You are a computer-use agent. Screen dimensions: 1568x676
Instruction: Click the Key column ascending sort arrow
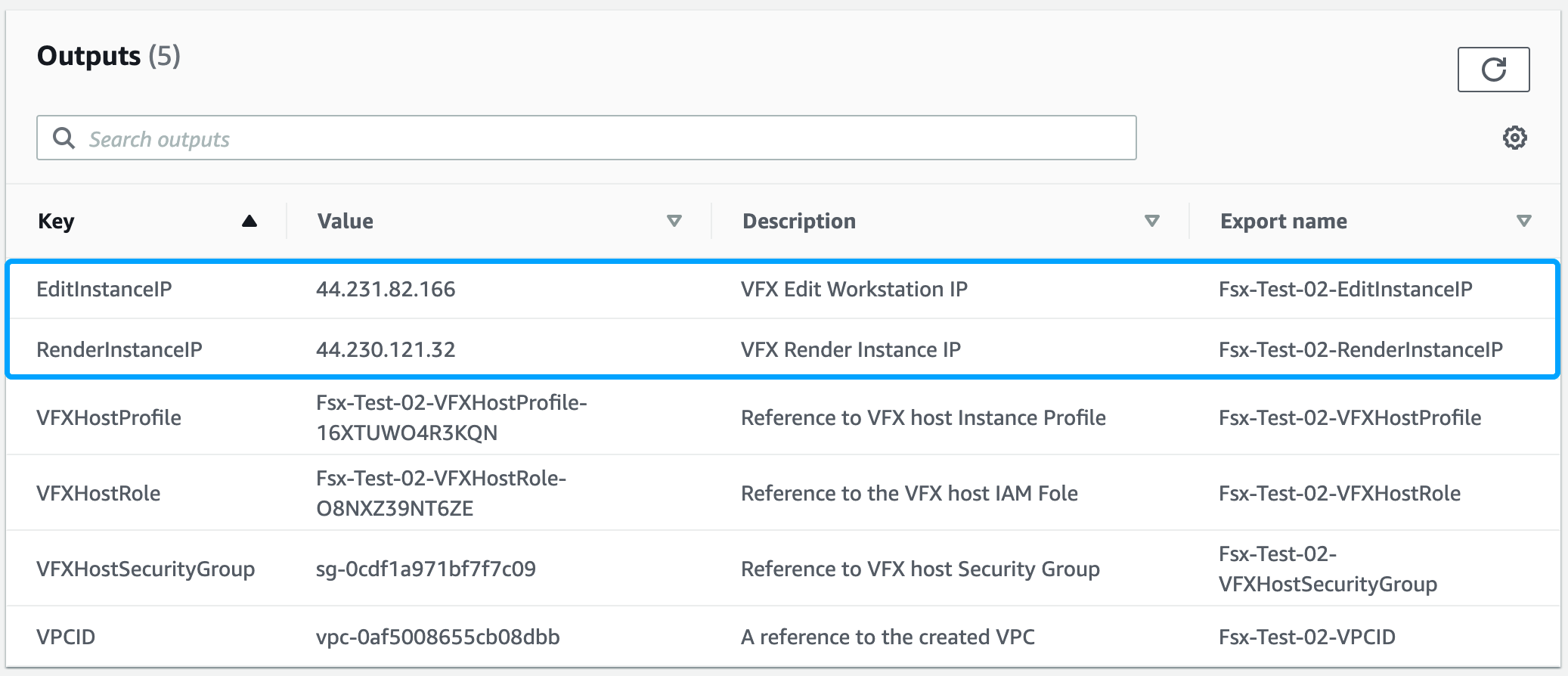(x=249, y=221)
